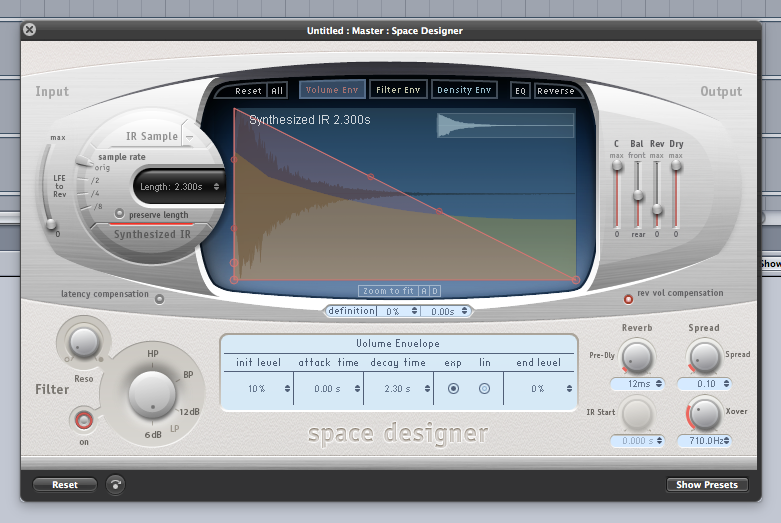781x523 pixels.
Task: Click the Xover knob
Action: (705, 411)
